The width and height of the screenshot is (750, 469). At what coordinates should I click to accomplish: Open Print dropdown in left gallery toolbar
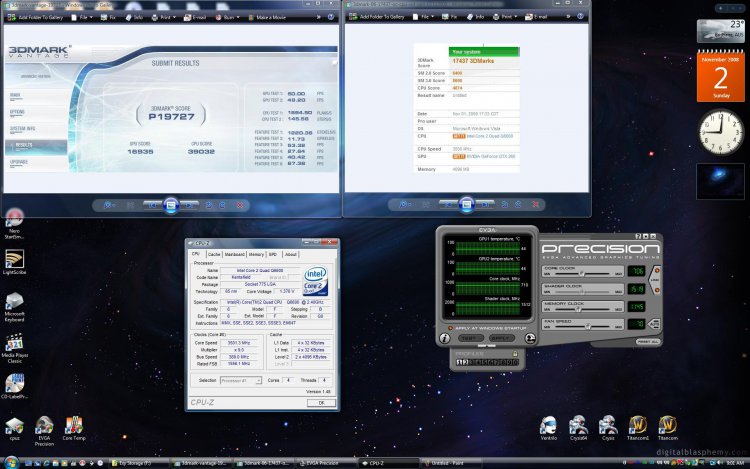[x=164, y=17]
